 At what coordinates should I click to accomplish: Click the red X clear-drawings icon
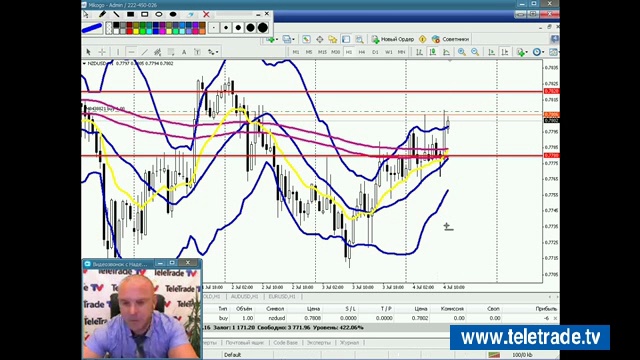(x=206, y=15)
